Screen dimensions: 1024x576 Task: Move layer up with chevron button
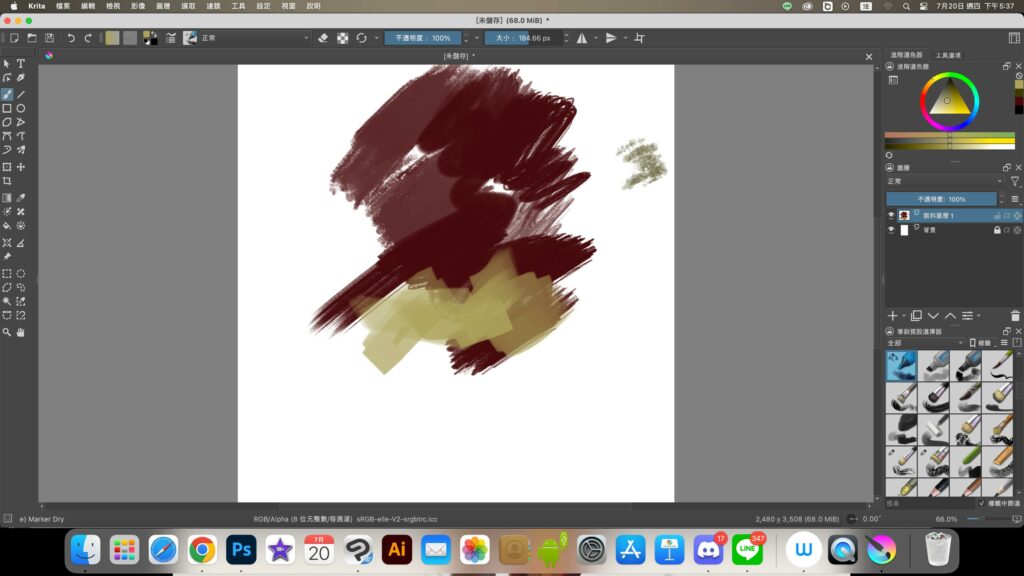(950, 316)
